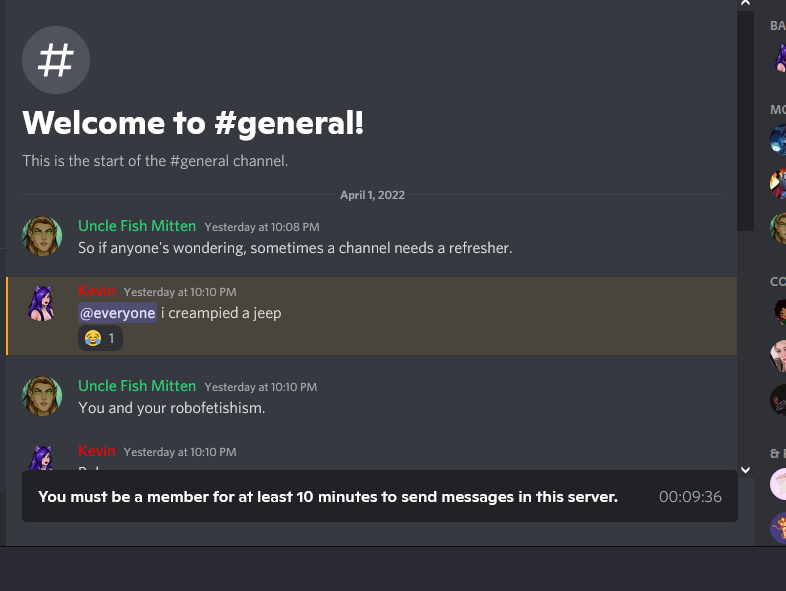The width and height of the screenshot is (786, 591).
Task: Click Uncle Fish Mitten username on first message
Action: point(137,226)
